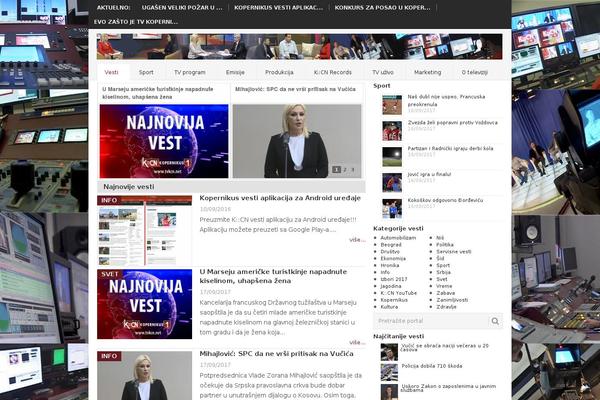
Task: Open the Zdravlje category
Action: click(446, 307)
